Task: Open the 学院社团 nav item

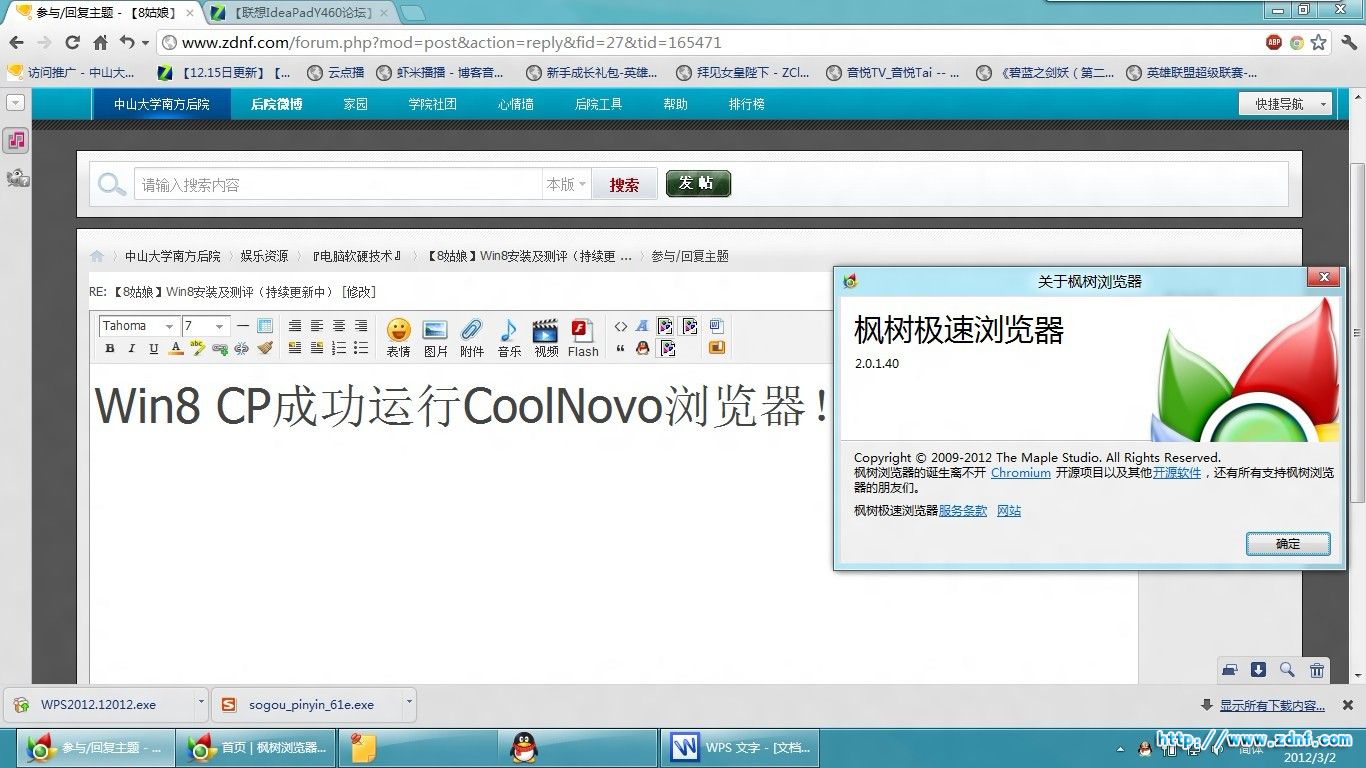Action: coord(433,104)
